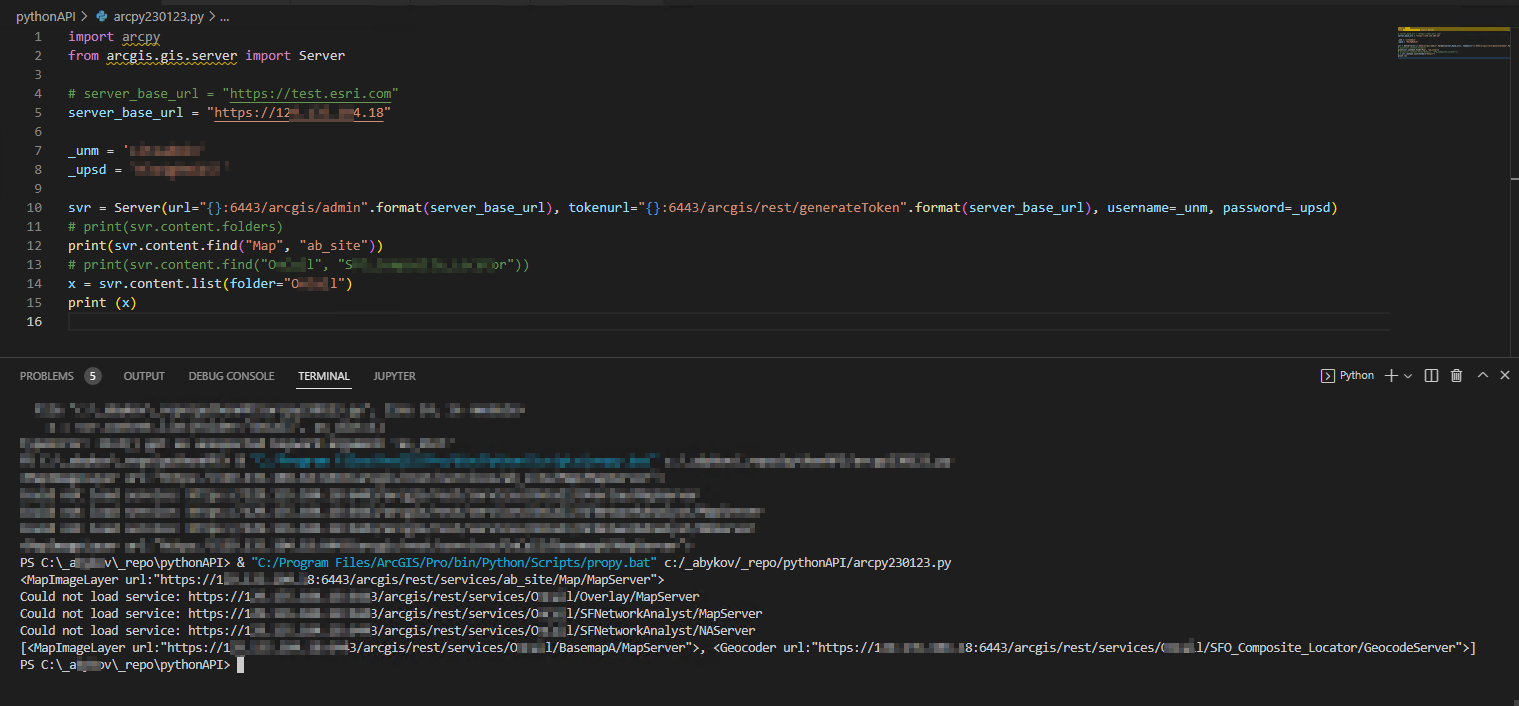
Task: Click the propy.bat path in the last command
Action: point(454,563)
